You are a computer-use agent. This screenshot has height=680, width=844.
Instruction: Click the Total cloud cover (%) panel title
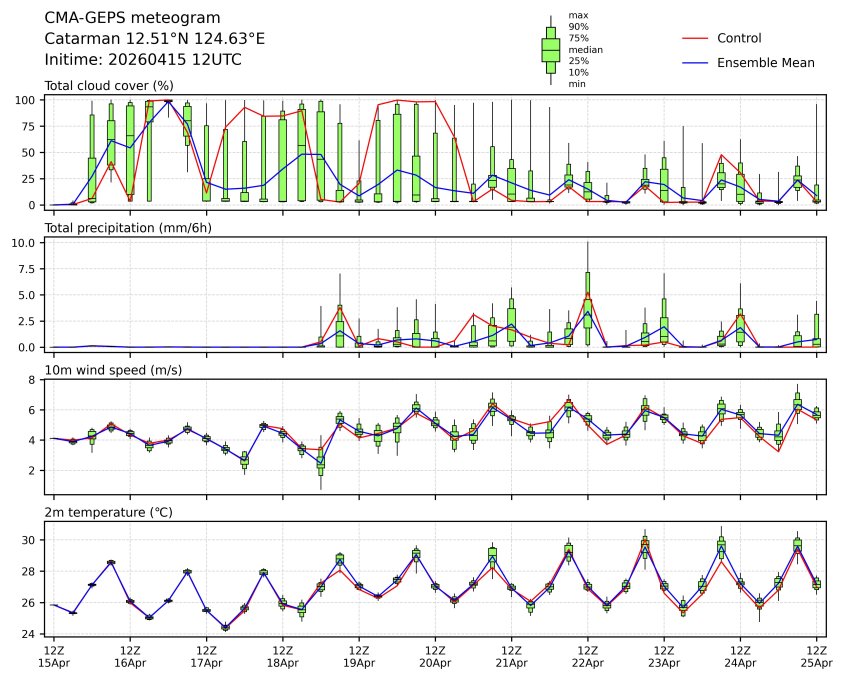point(109,85)
